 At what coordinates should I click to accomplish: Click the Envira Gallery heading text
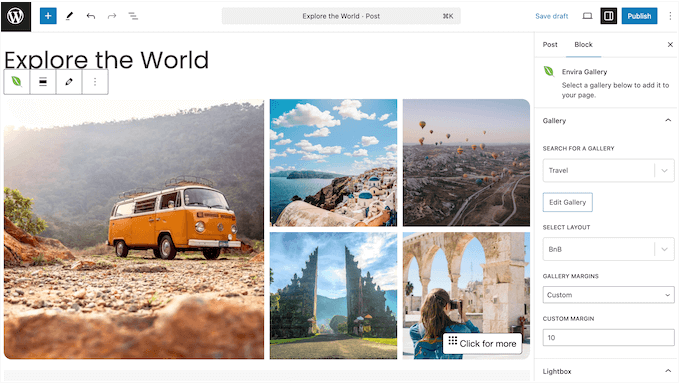(584, 72)
